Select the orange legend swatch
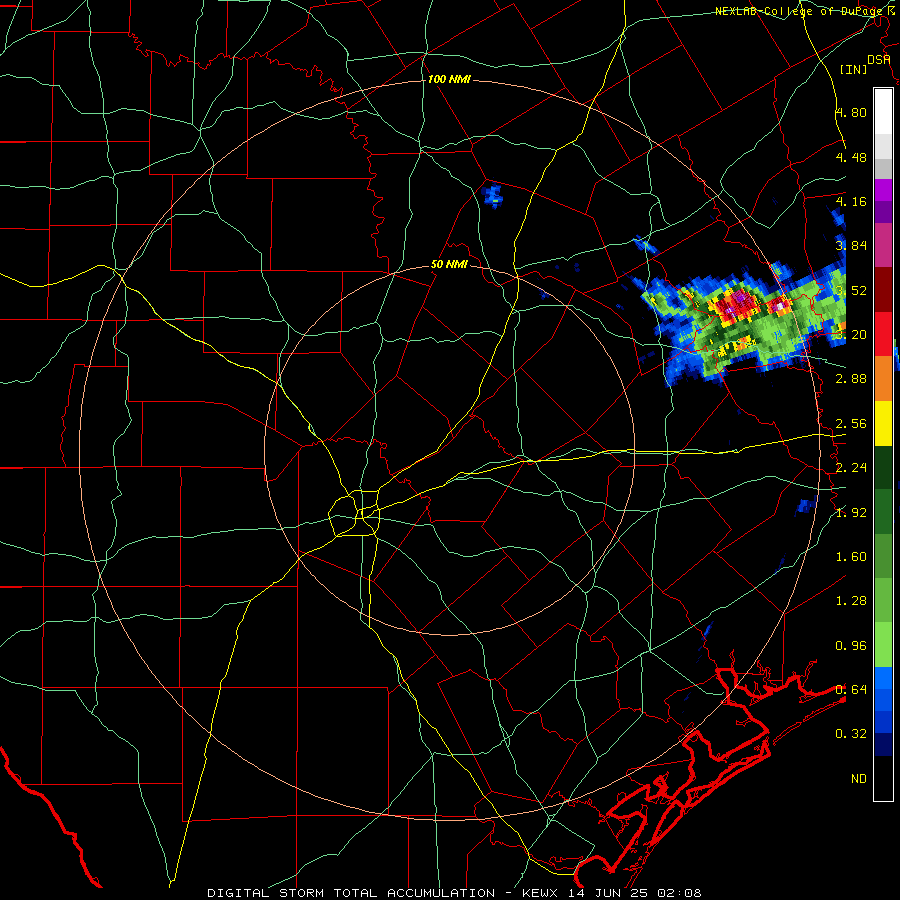Viewport: 900px width, 900px height. click(883, 379)
